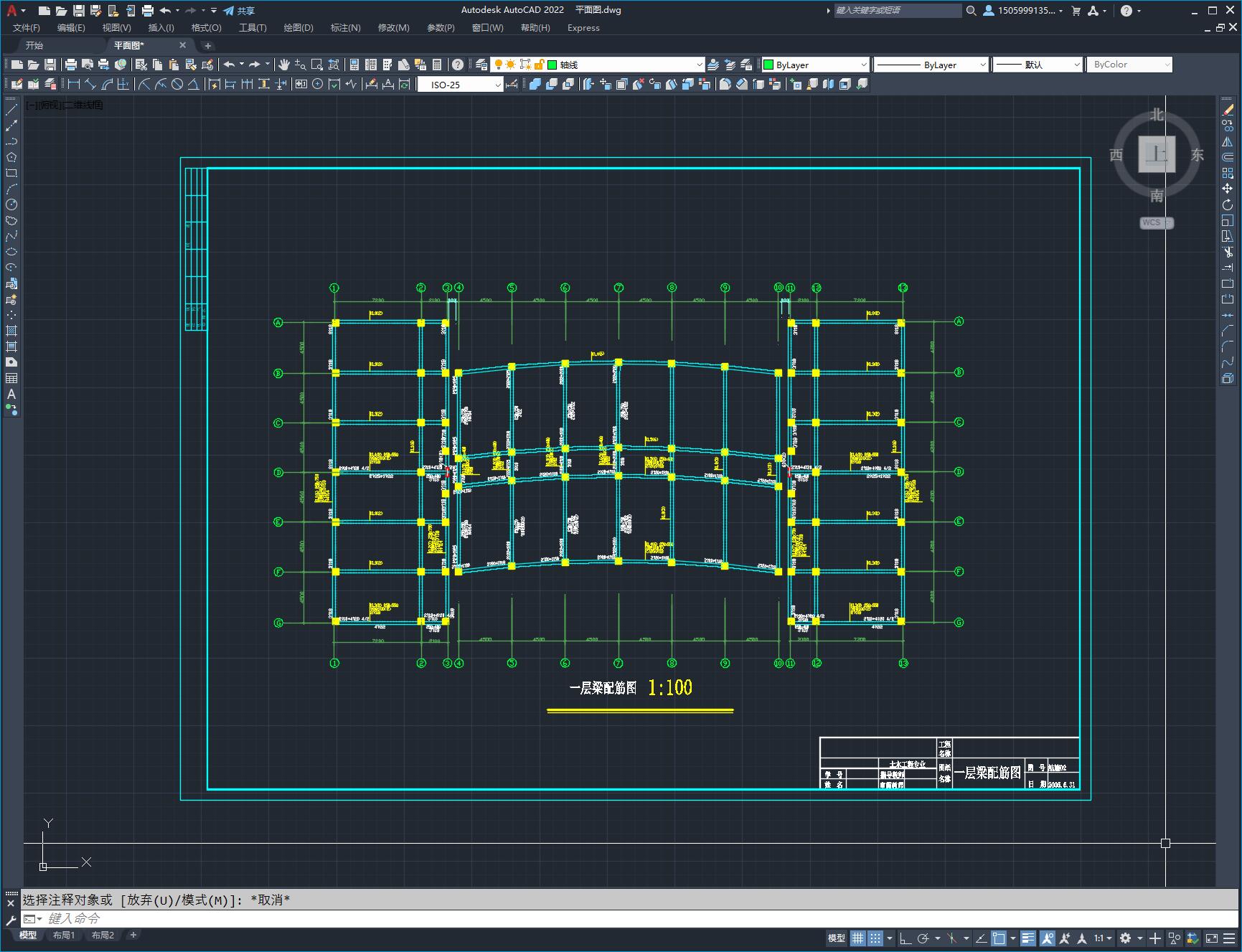
Task: Select the Hatch tool
Action: 11,331
